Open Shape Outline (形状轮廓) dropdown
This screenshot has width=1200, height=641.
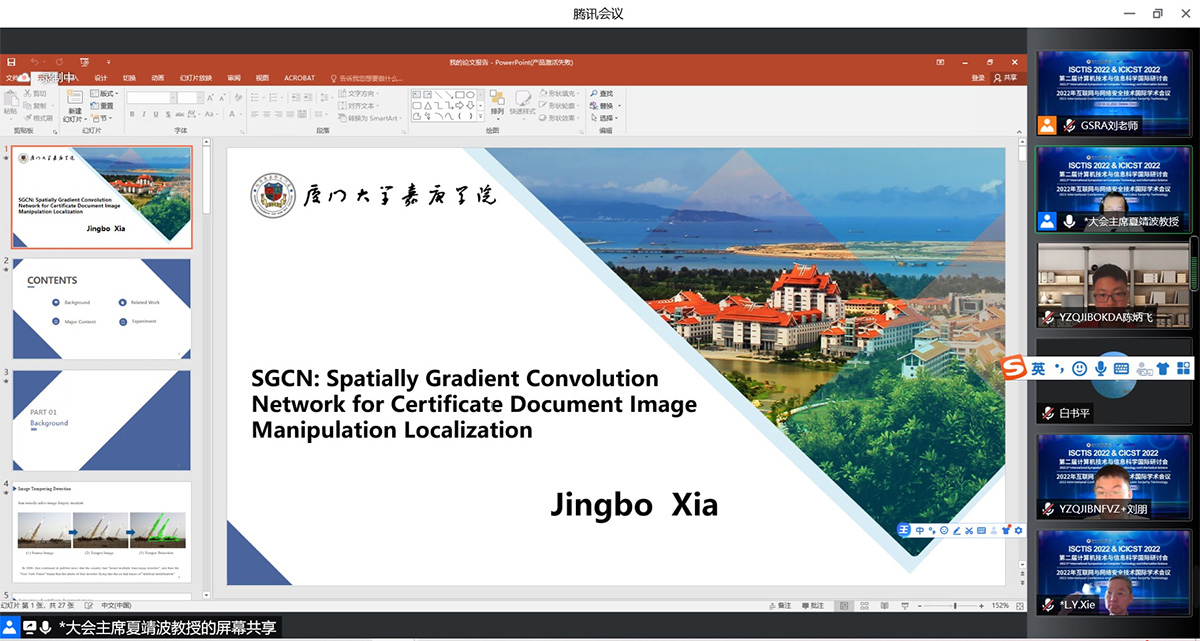(559, 106)
